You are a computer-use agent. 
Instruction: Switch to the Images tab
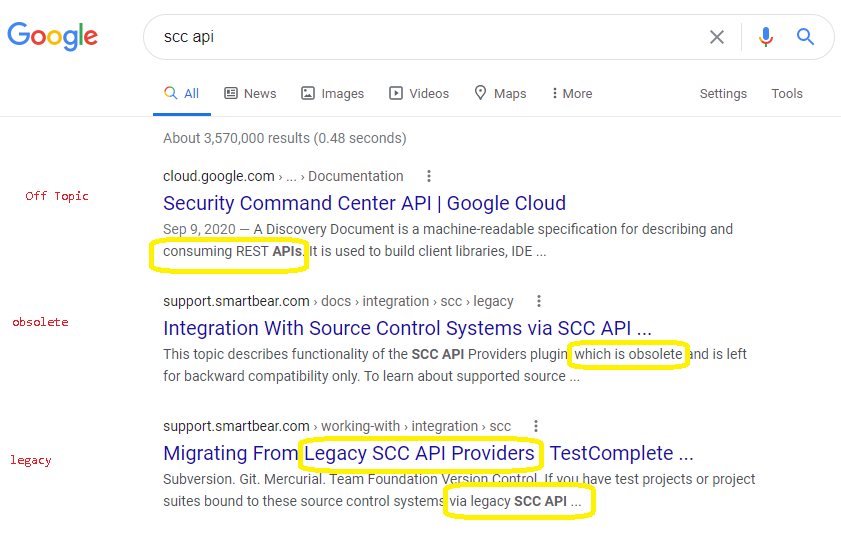click(333, 93)
